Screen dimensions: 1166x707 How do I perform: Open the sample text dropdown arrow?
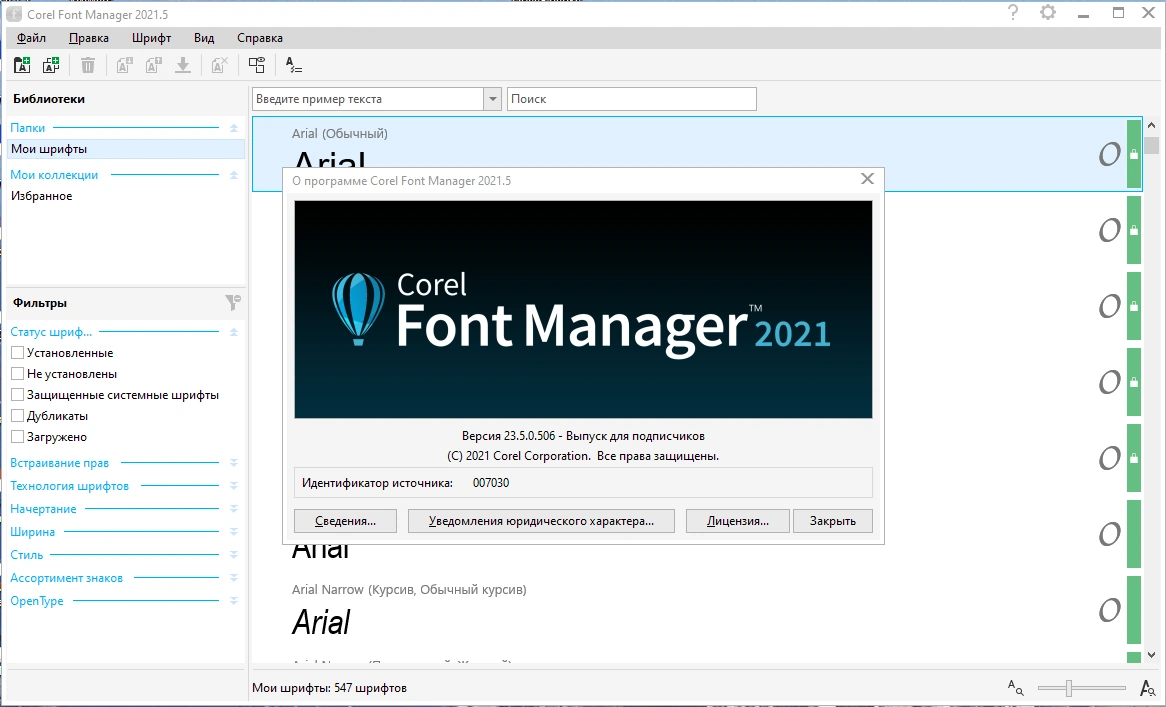click(492, 99)
